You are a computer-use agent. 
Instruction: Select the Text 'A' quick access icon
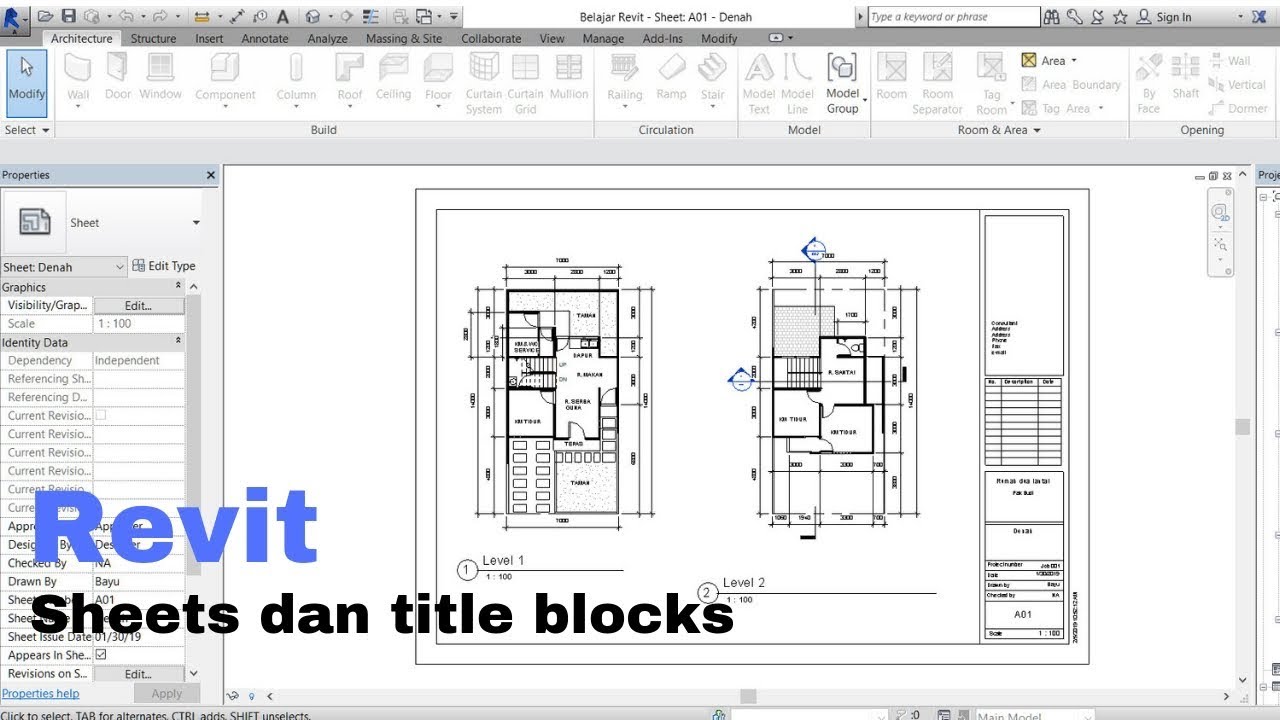(283, 16)
